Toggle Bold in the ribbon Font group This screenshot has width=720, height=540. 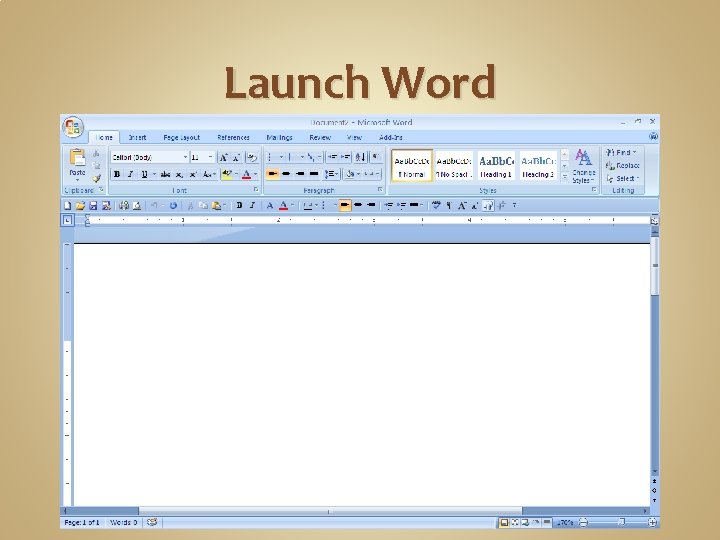(x=117, y=174)
